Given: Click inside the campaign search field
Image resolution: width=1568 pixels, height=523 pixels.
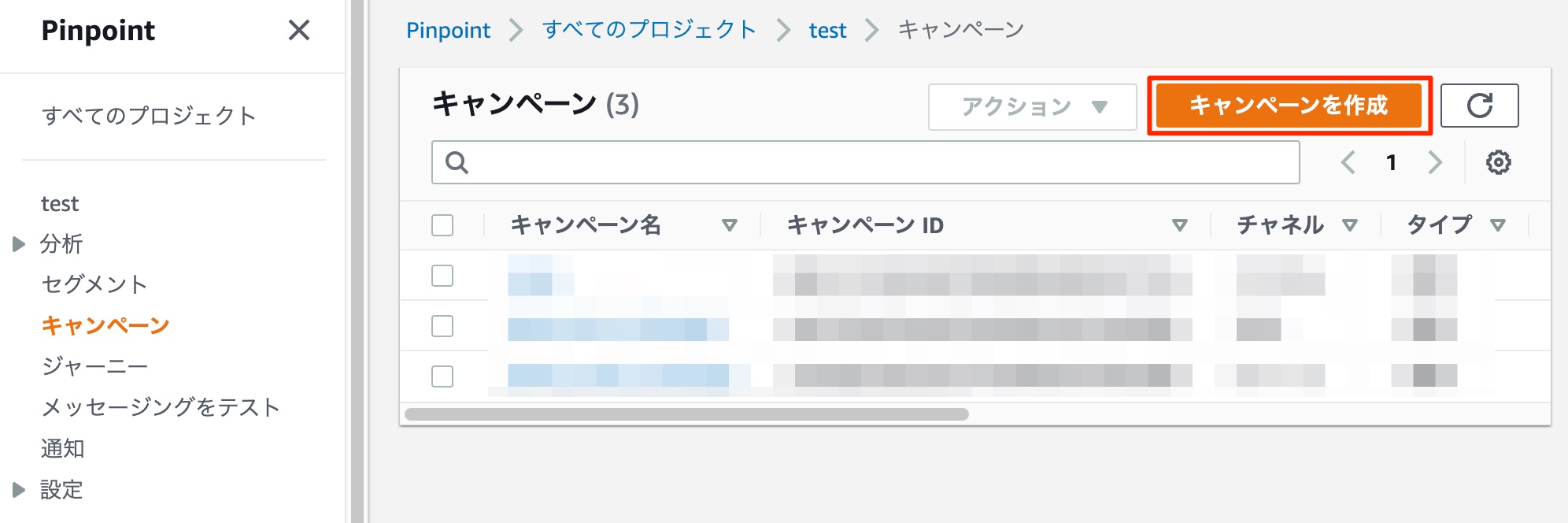Looking at the screenshot, I should tap(787, 162).
